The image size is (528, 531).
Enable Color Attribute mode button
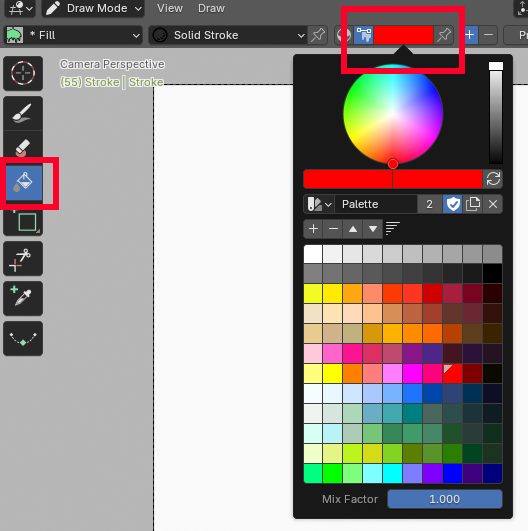(x=364, y=35)
